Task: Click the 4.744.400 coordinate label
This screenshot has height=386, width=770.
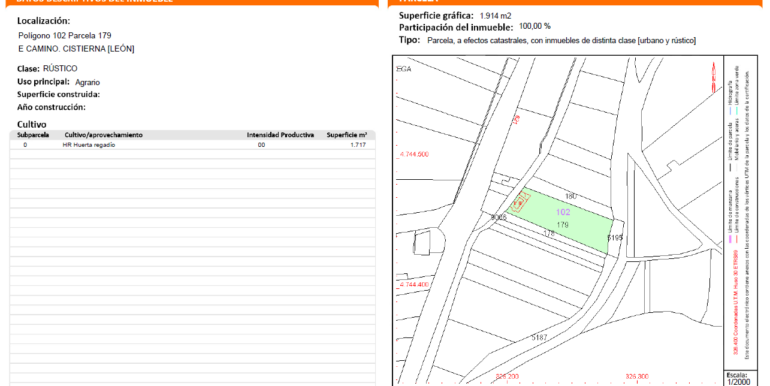Action: coord(414,284)
